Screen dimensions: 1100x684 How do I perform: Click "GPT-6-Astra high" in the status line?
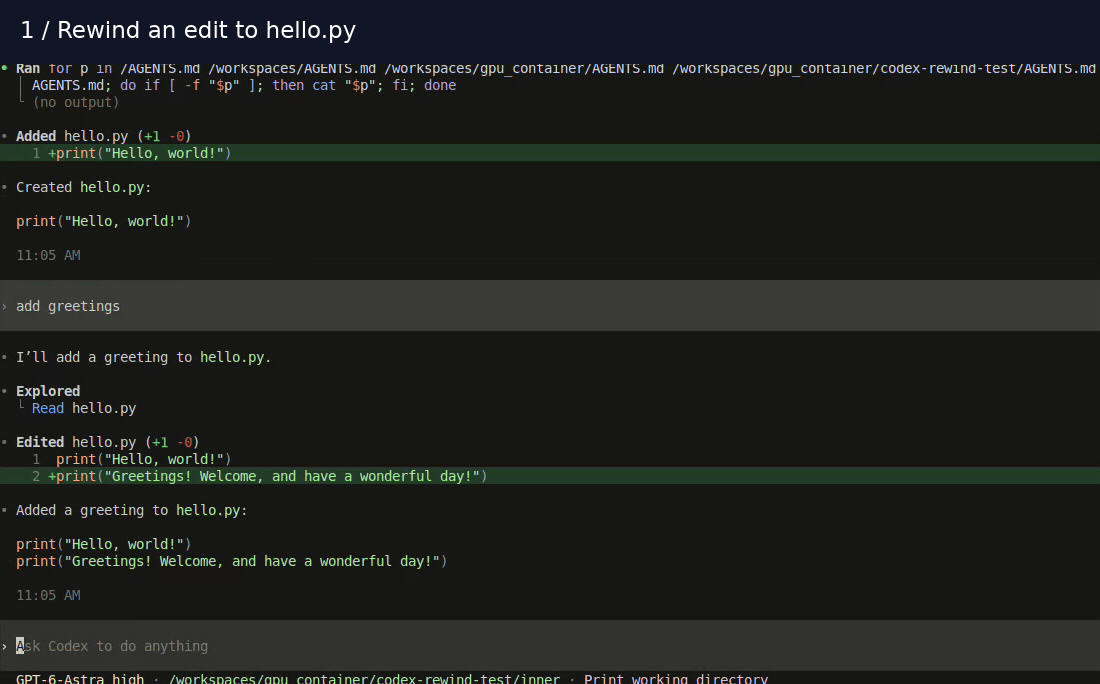[80, 678]
